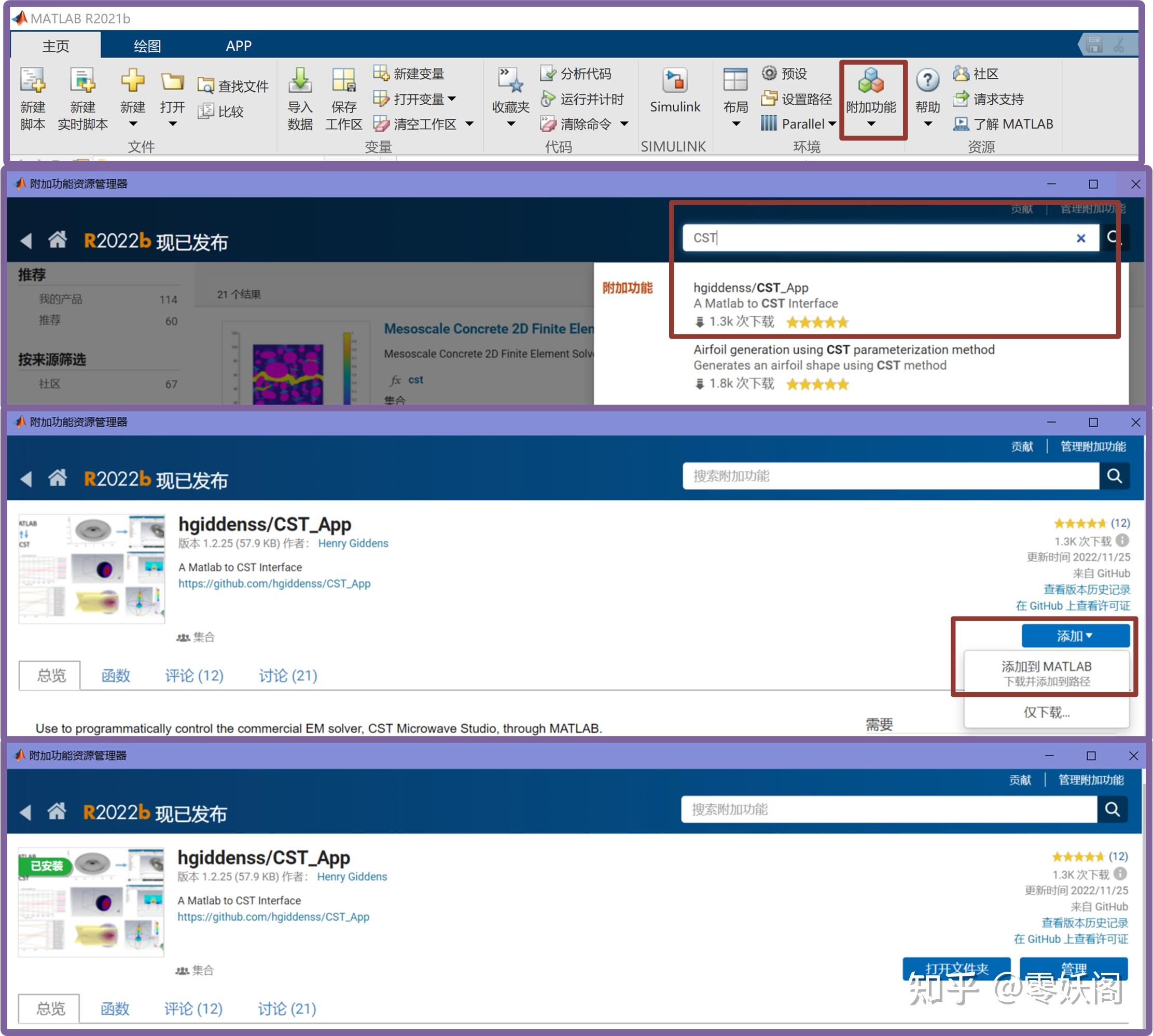Switch to the Plots (绘图) tab
The height and width of the screenshot is (1036, 1153).
pos(147,46)
